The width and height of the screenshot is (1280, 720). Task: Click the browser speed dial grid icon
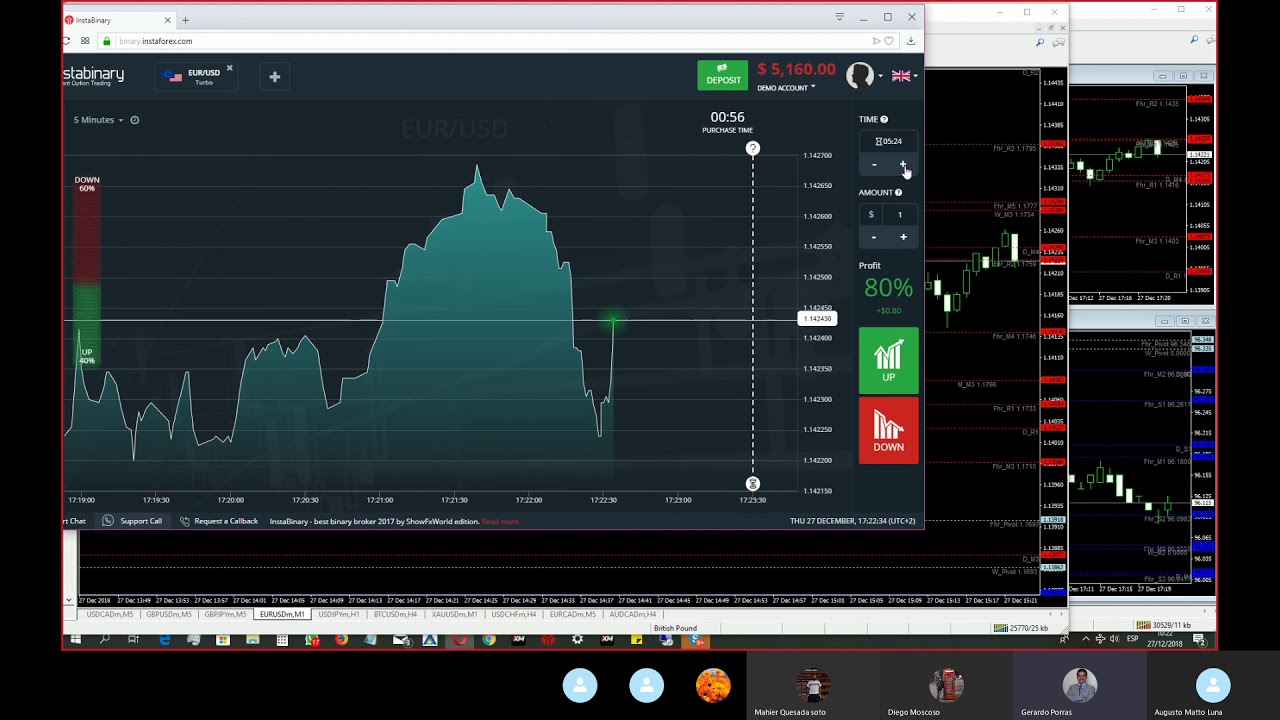click(85, 41)
